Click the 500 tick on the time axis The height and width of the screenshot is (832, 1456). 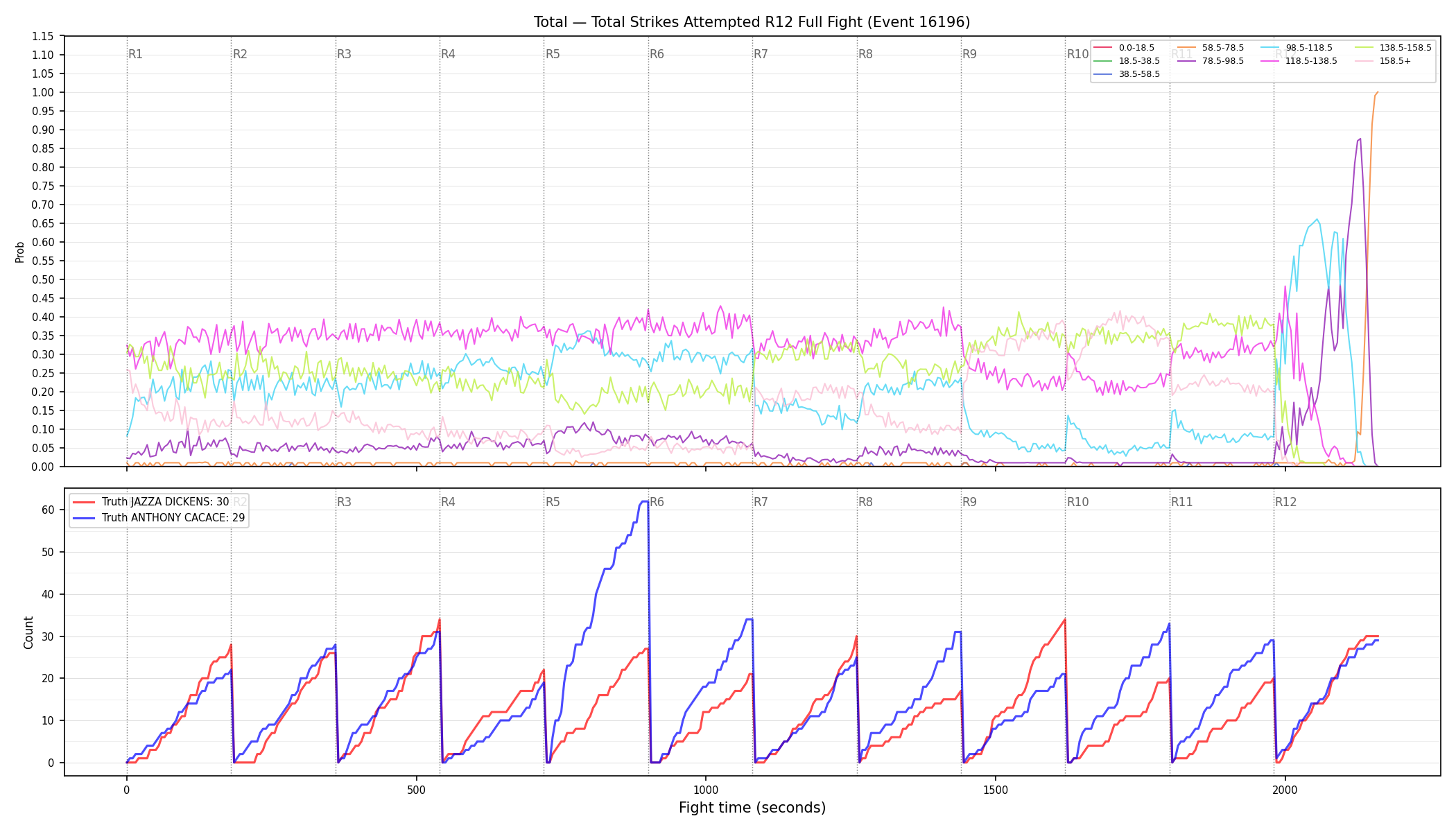tap(416, 790)
